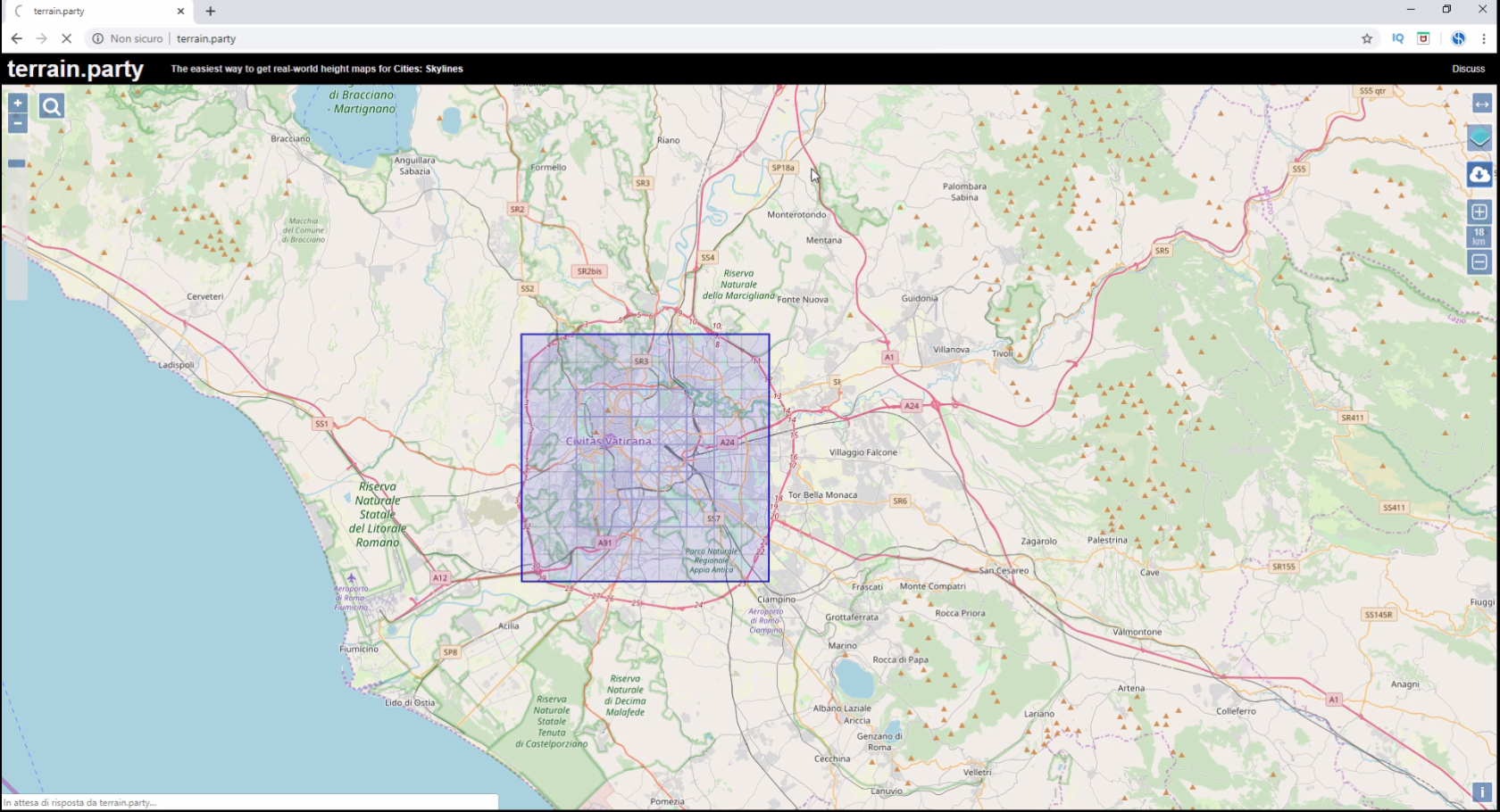Close the terrain.party tab
Viewport: 1500px width, 812px height.
point(181,12)
